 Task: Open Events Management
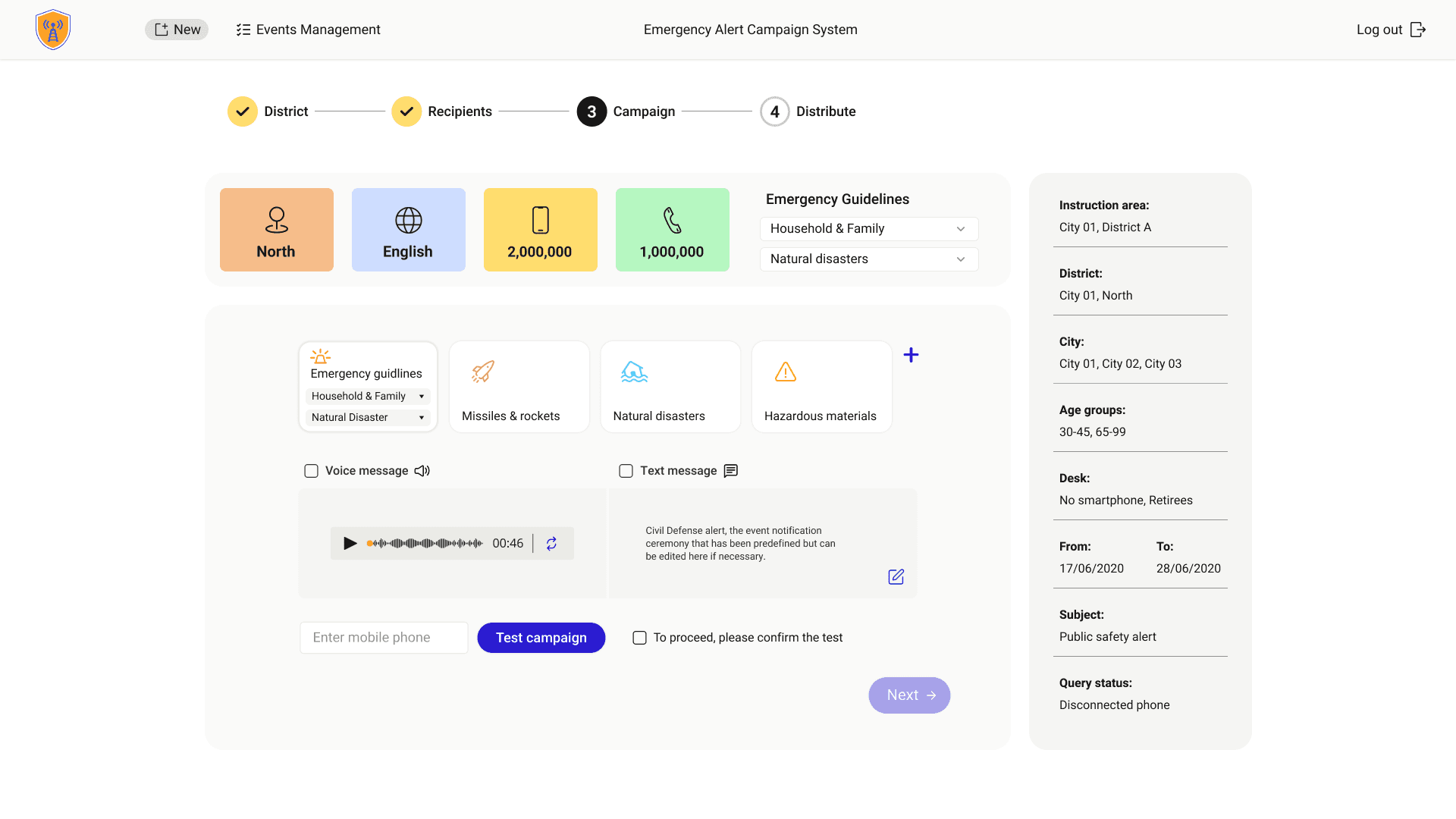(307, 30)
